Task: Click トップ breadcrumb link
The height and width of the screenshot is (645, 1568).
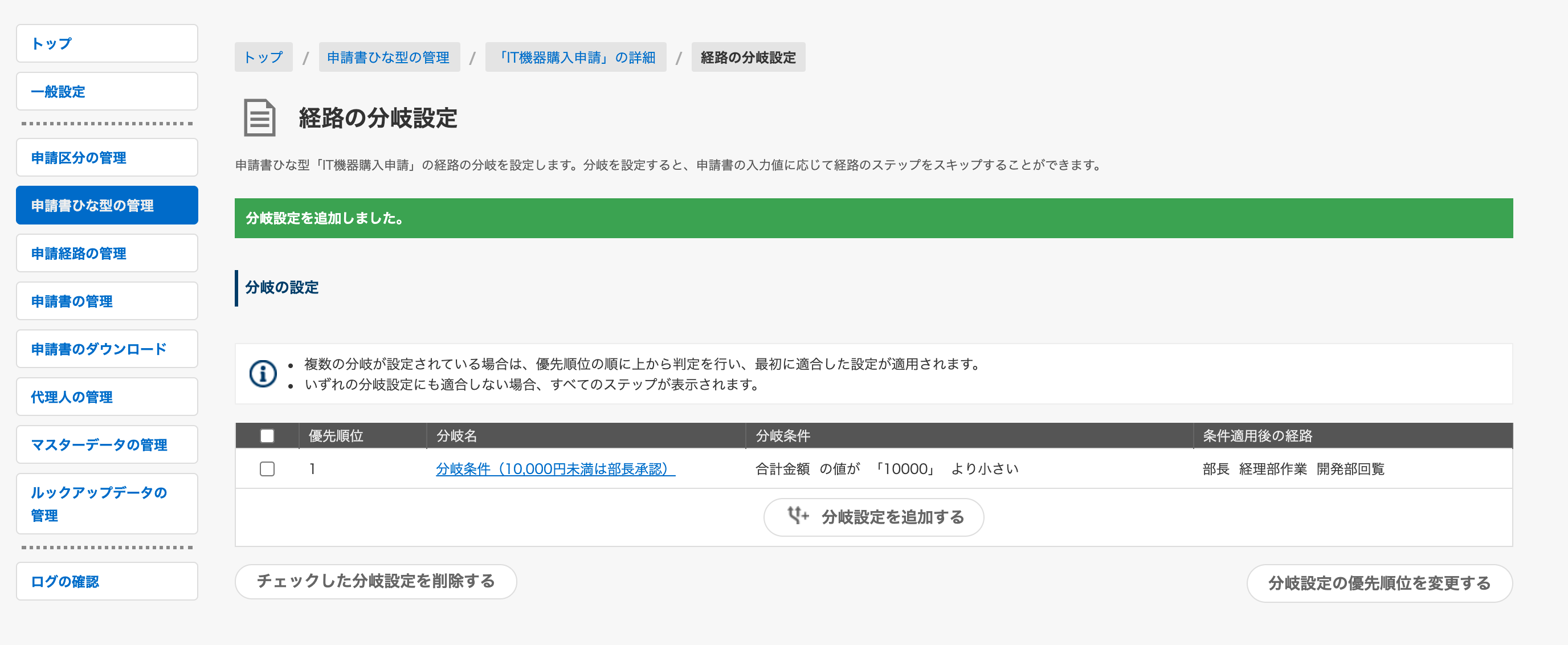Action: [x=264, y=57]
